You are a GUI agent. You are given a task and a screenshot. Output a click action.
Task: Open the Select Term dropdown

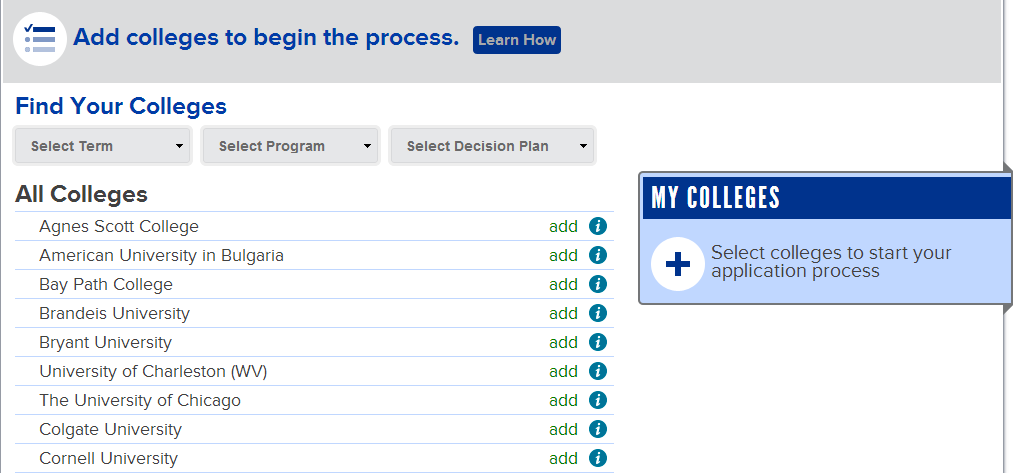pos(101,146)
